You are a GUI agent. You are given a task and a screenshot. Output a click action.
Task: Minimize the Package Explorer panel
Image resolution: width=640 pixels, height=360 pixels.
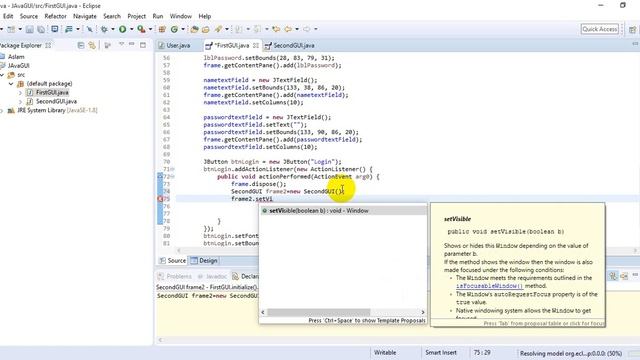coord(131,44)
